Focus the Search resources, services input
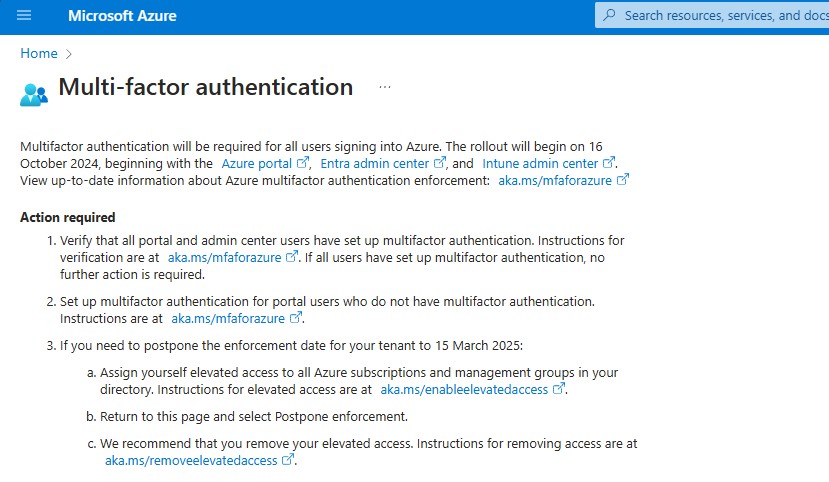Screen dimensions: 829x482 tap(712, 15)
